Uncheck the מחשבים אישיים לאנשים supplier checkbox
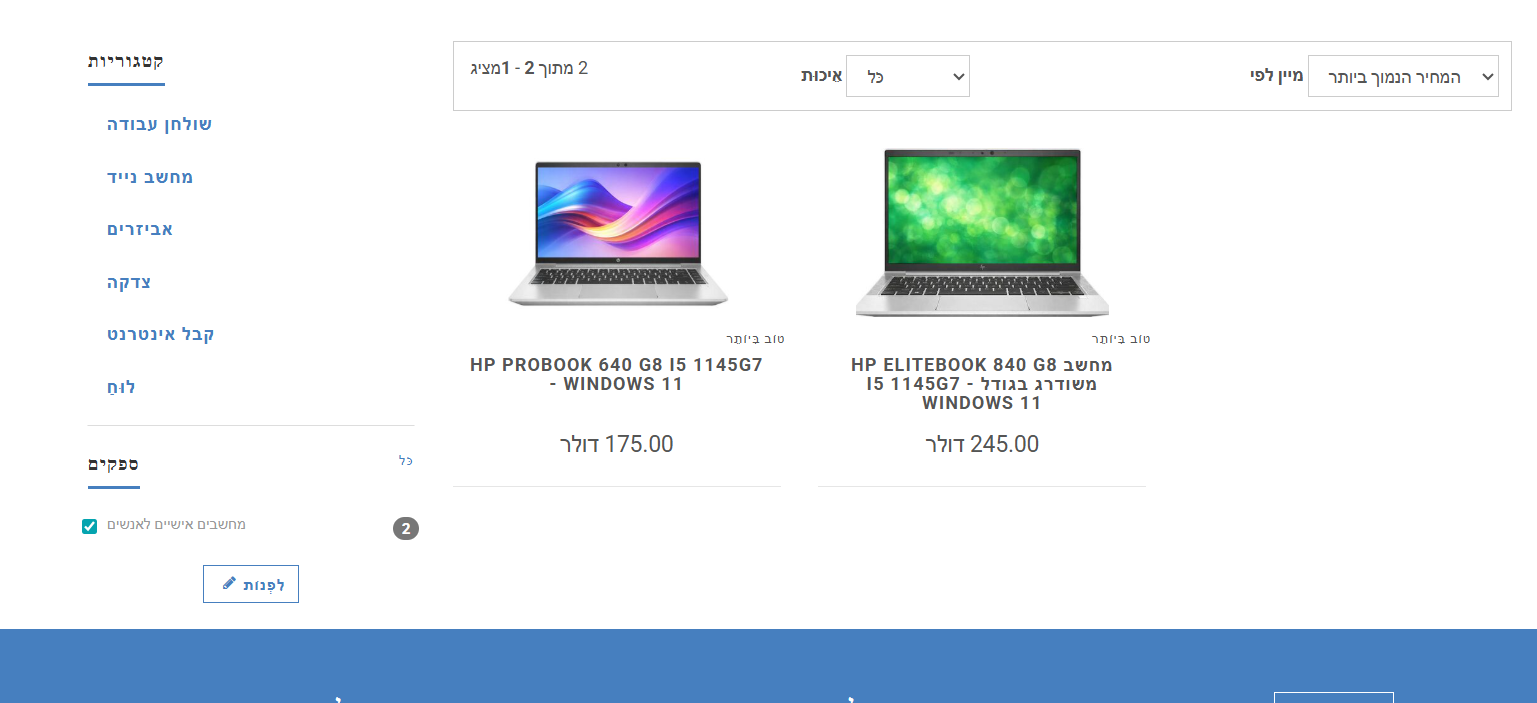The image size is (1537, 703). [90, 526]
